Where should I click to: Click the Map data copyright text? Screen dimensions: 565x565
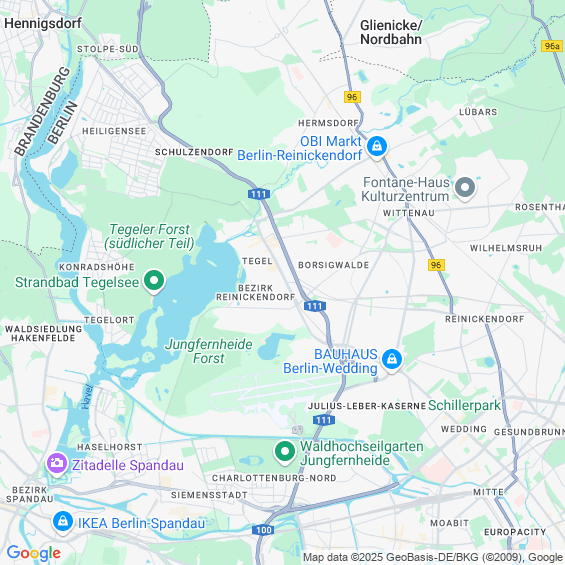click(433, 557)
